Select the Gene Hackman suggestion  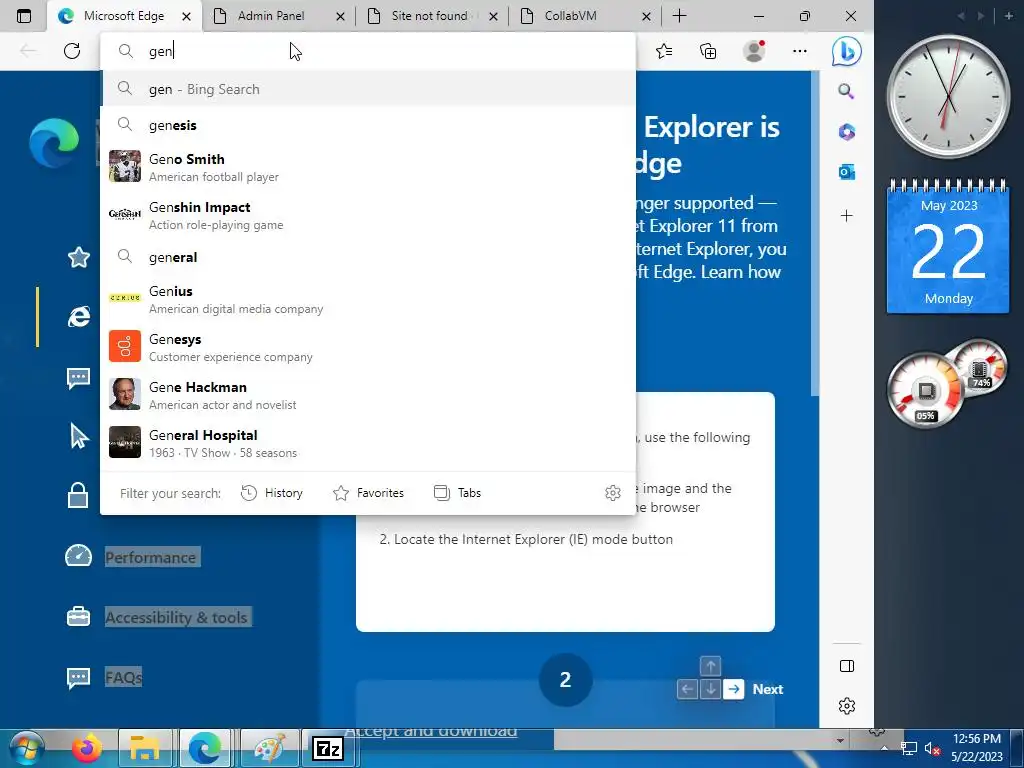[x=369, y=395]
